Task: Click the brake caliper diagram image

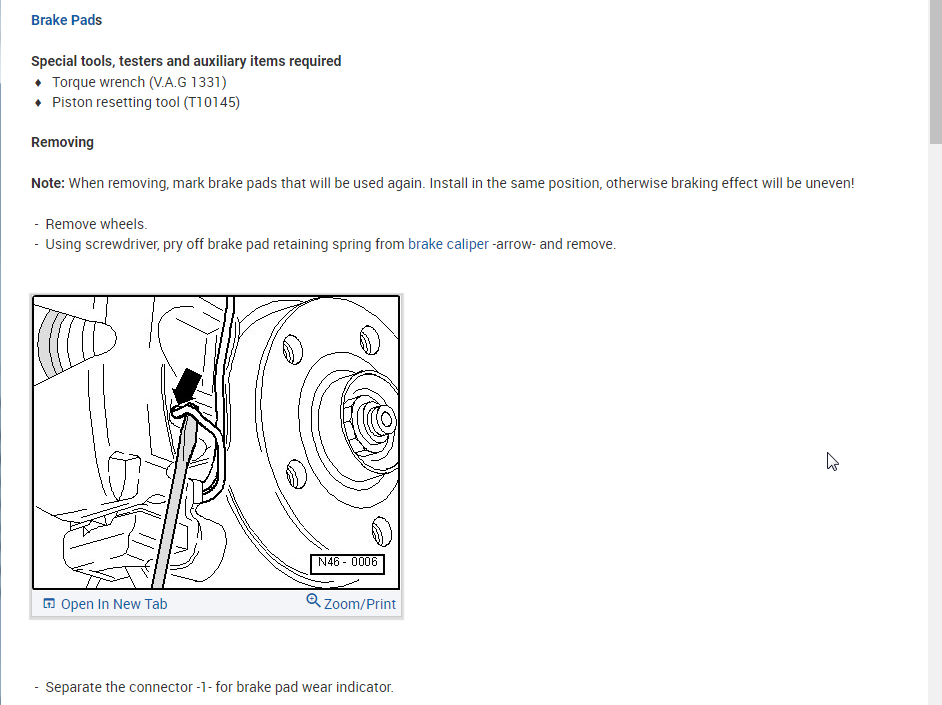Action: point(216,443)
